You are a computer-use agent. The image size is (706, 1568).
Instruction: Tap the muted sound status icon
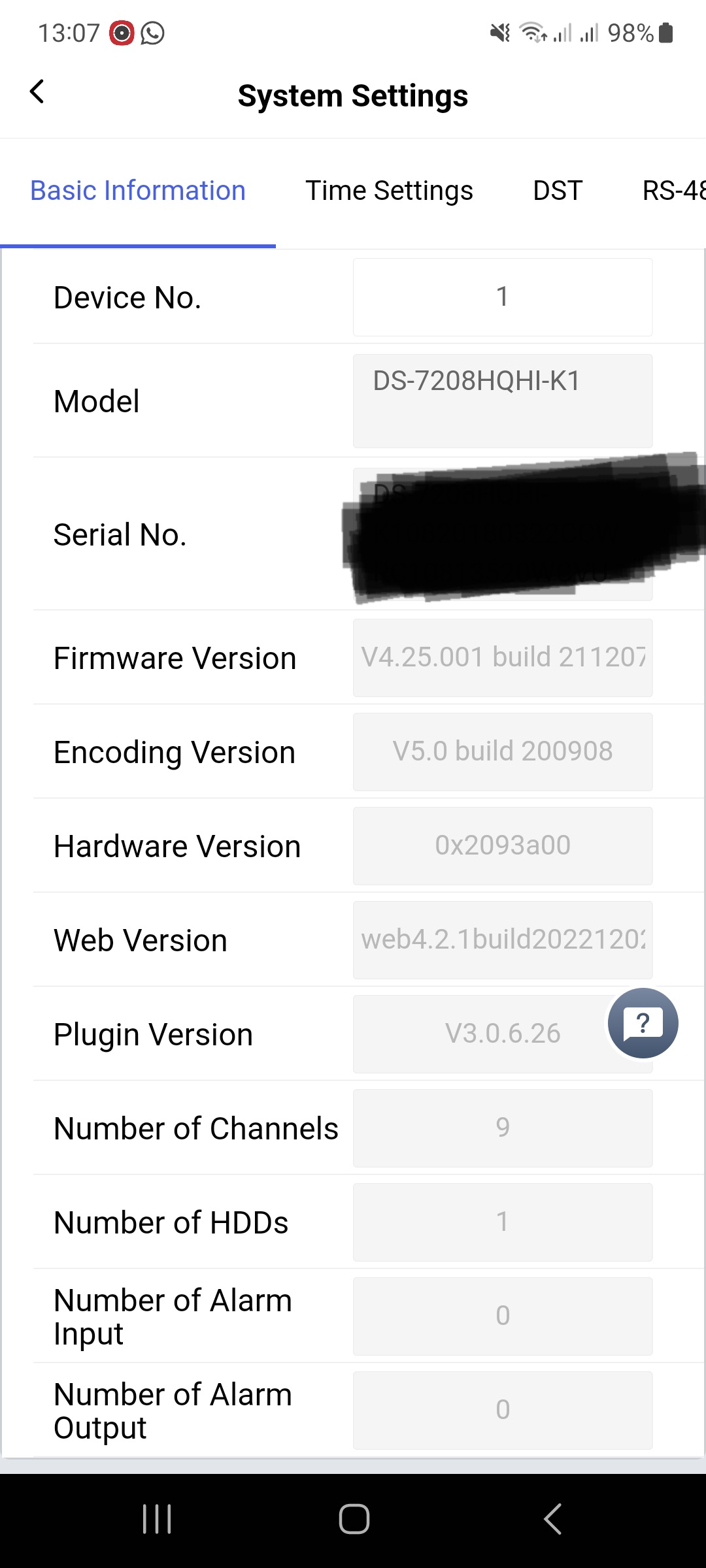[500, 33]
